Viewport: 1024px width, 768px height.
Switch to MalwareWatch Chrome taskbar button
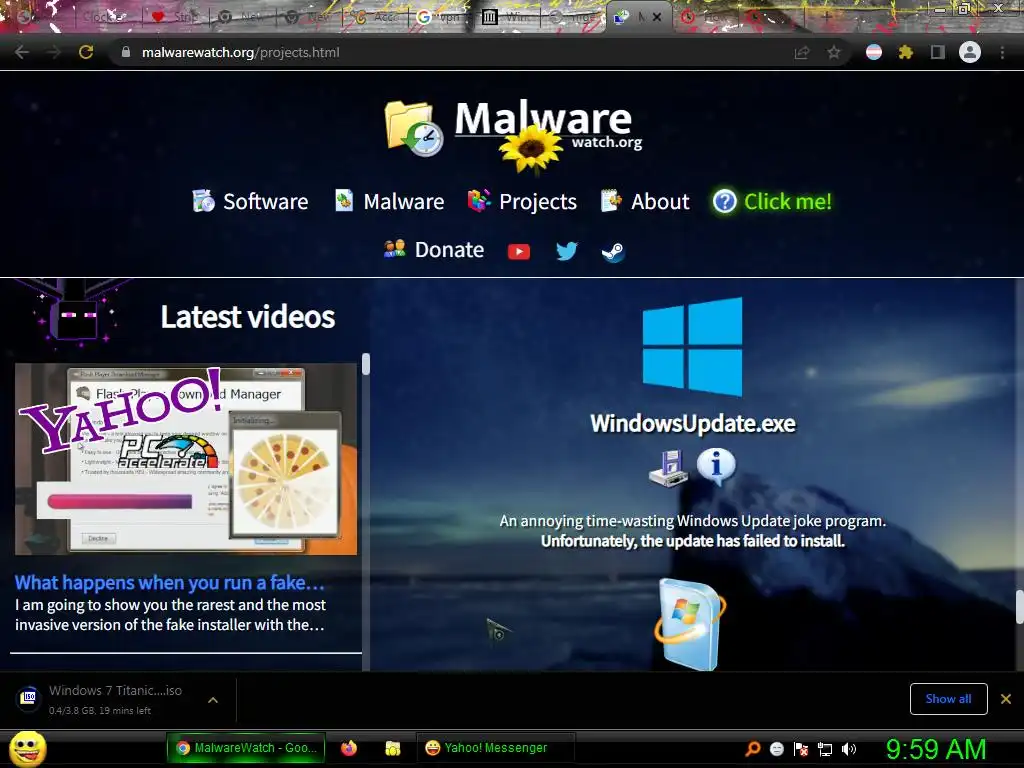248,748
